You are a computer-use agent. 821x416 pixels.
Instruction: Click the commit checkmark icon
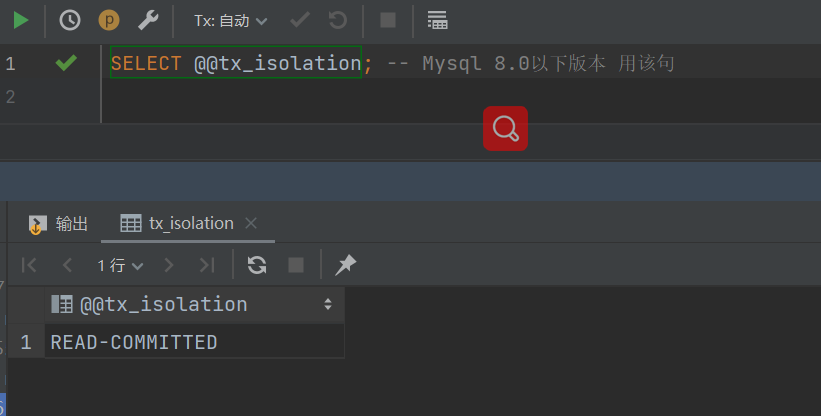click(x=298, y=20)
